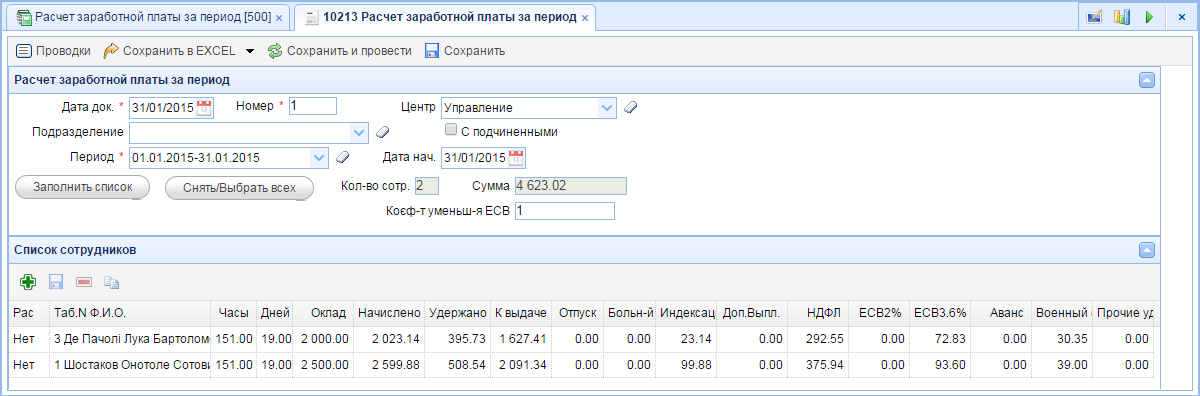This screenshot has height=396, width=1200.
Task: Click the Таб.N Ф.И.О. column header
Action: [x=130, y=313]
